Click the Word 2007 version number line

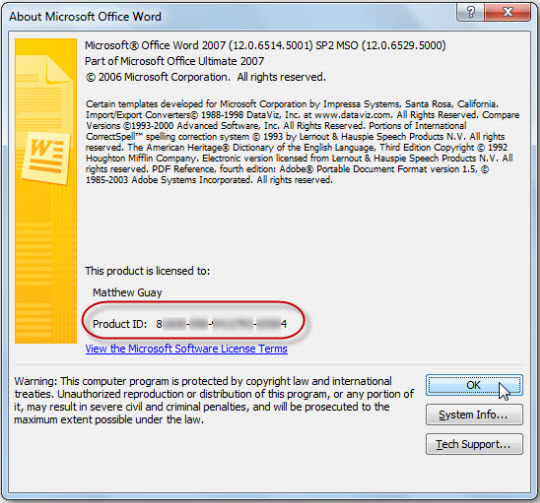coord(265,45)
